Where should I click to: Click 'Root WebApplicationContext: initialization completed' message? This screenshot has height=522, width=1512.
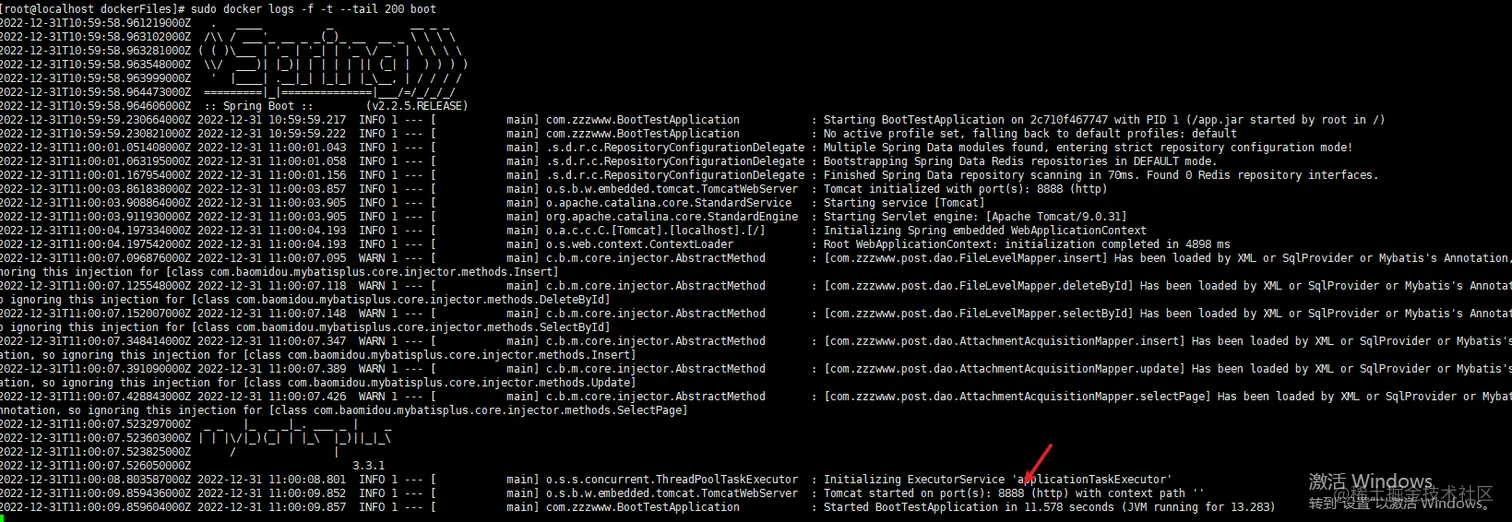point(1027,244)
